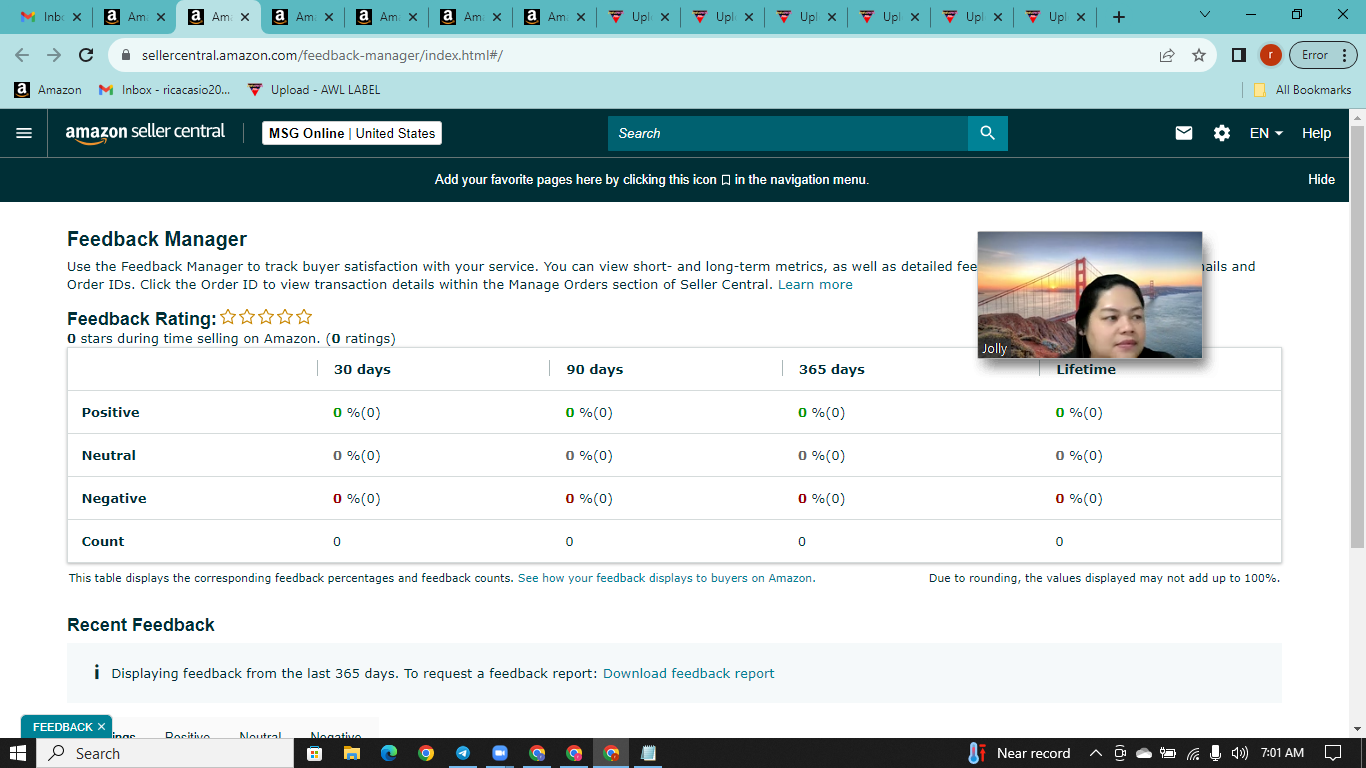1366x768 pixels.
Task: Click the Count row label
Action: [x=103, y=541]
